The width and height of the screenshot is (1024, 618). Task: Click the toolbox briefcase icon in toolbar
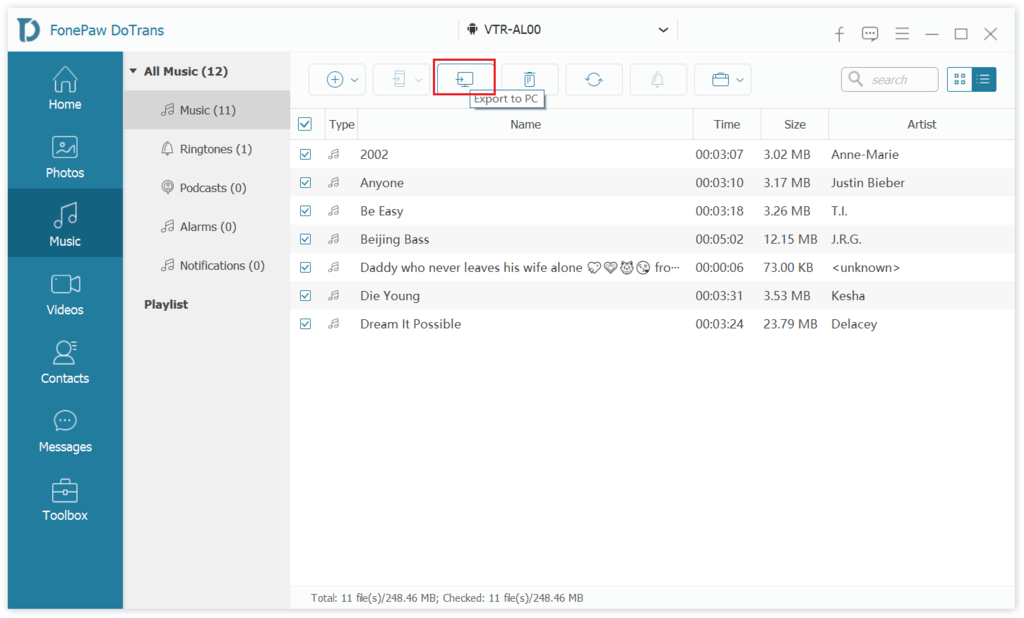coord(720,80)
